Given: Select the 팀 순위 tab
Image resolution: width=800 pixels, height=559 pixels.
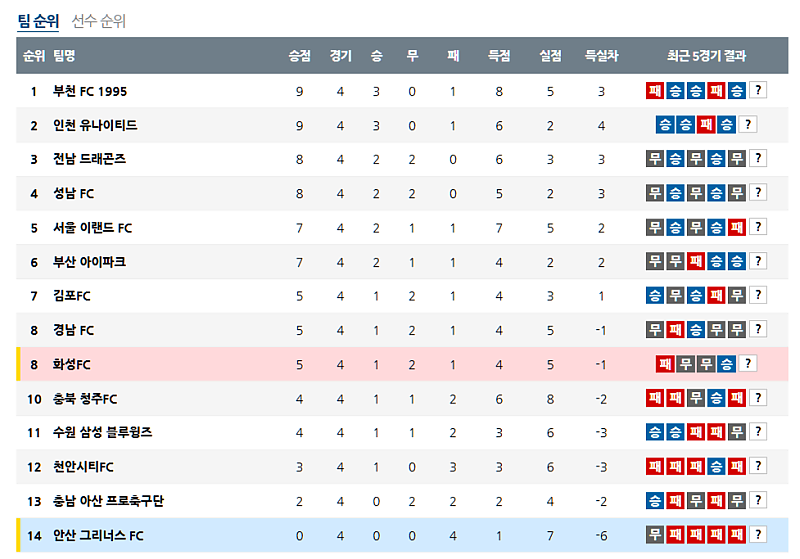Looking at the screenshot, I should (x=39, y=21).
